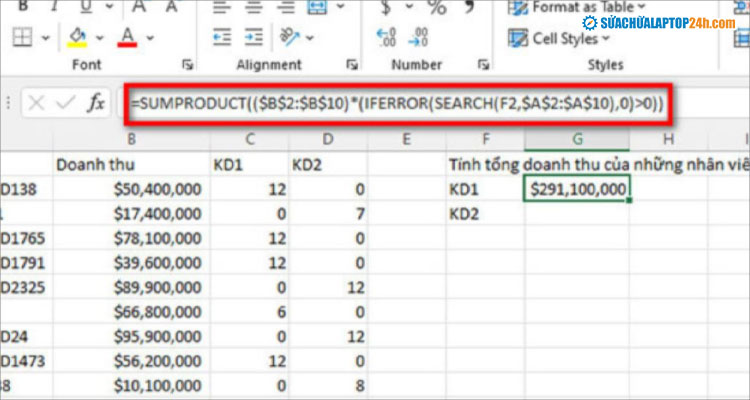750x400 pixels.
Task: Apply Percent Style
Action: pos(436,6)
